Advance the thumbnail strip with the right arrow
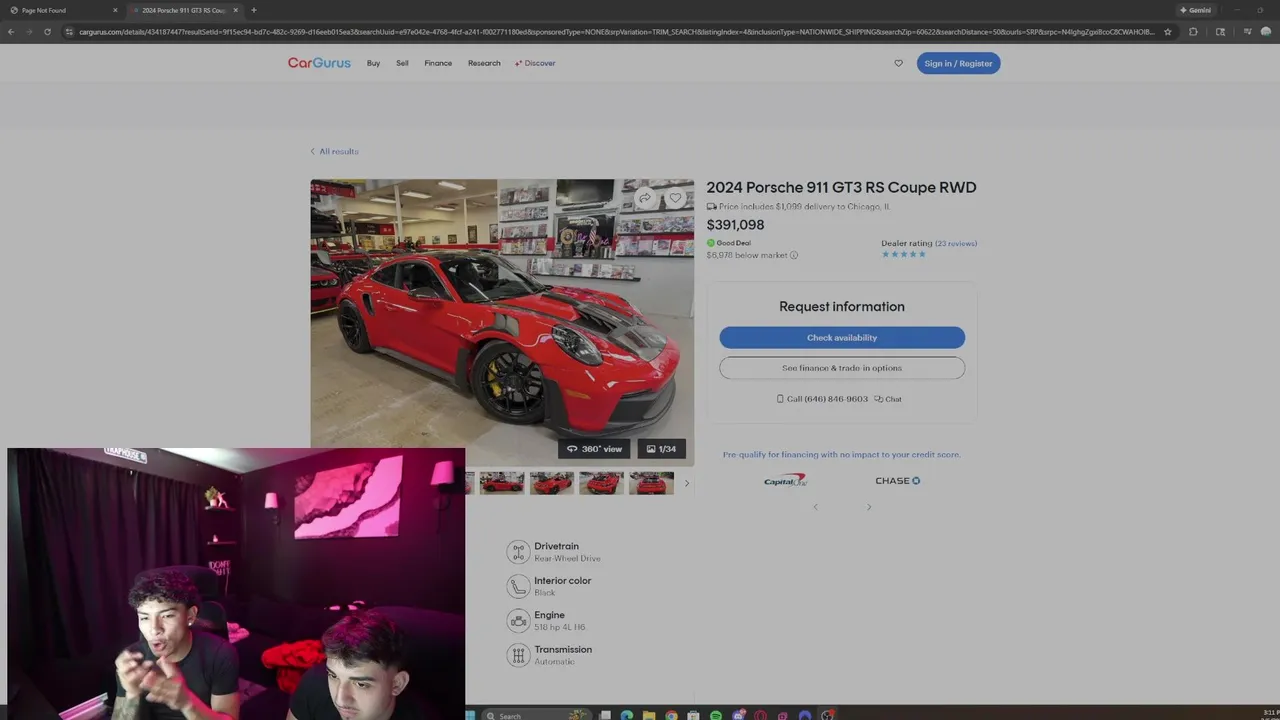 [686, 483]
